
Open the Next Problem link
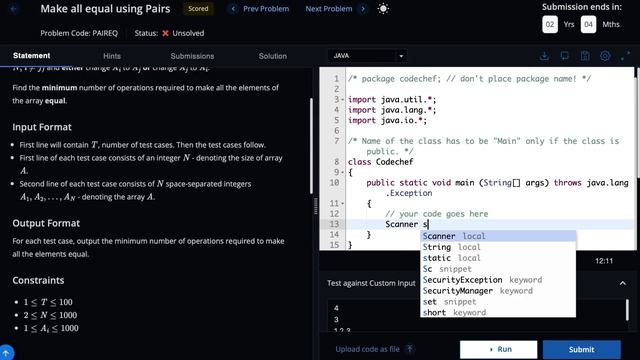[x=329, y=9]
